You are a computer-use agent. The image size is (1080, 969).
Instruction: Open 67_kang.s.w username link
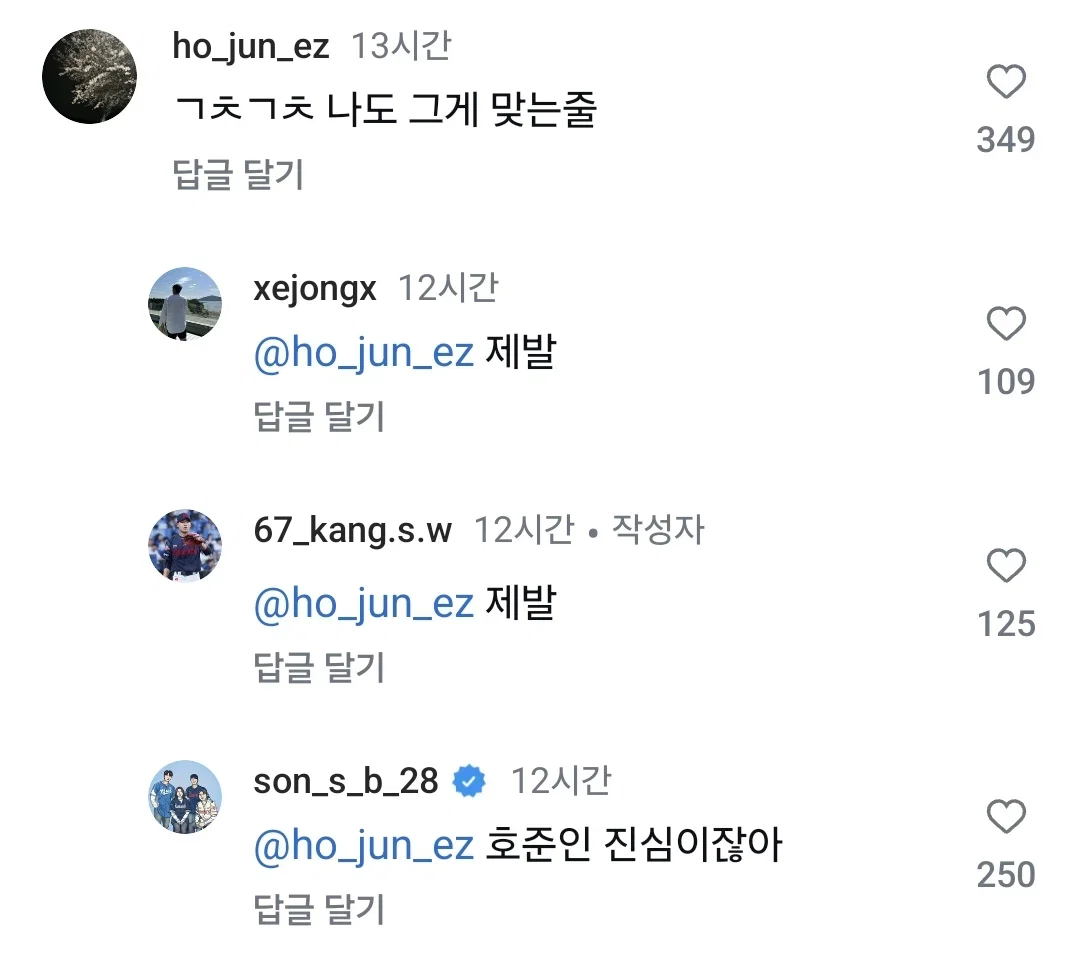353,530
